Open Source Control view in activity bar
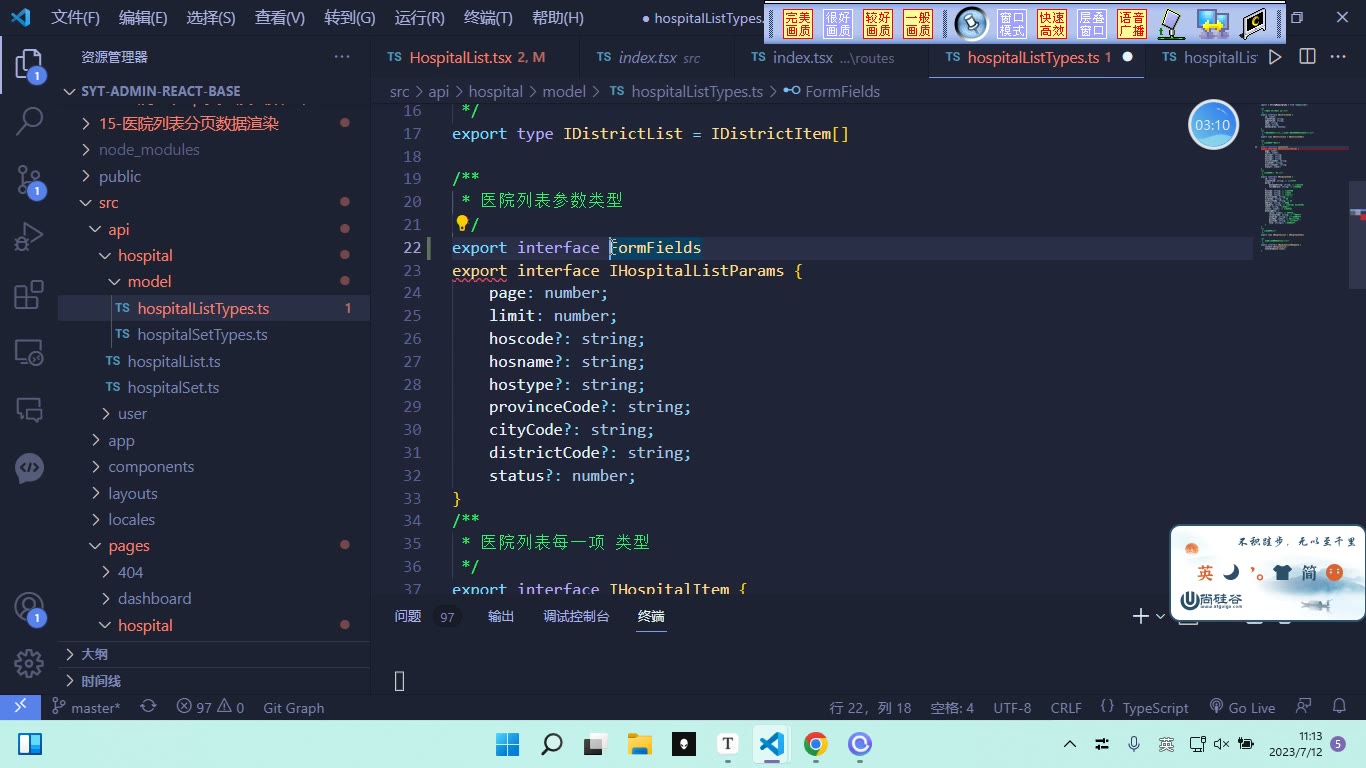The width and height of the screenshot is (1366, 768). click(29, 180)
